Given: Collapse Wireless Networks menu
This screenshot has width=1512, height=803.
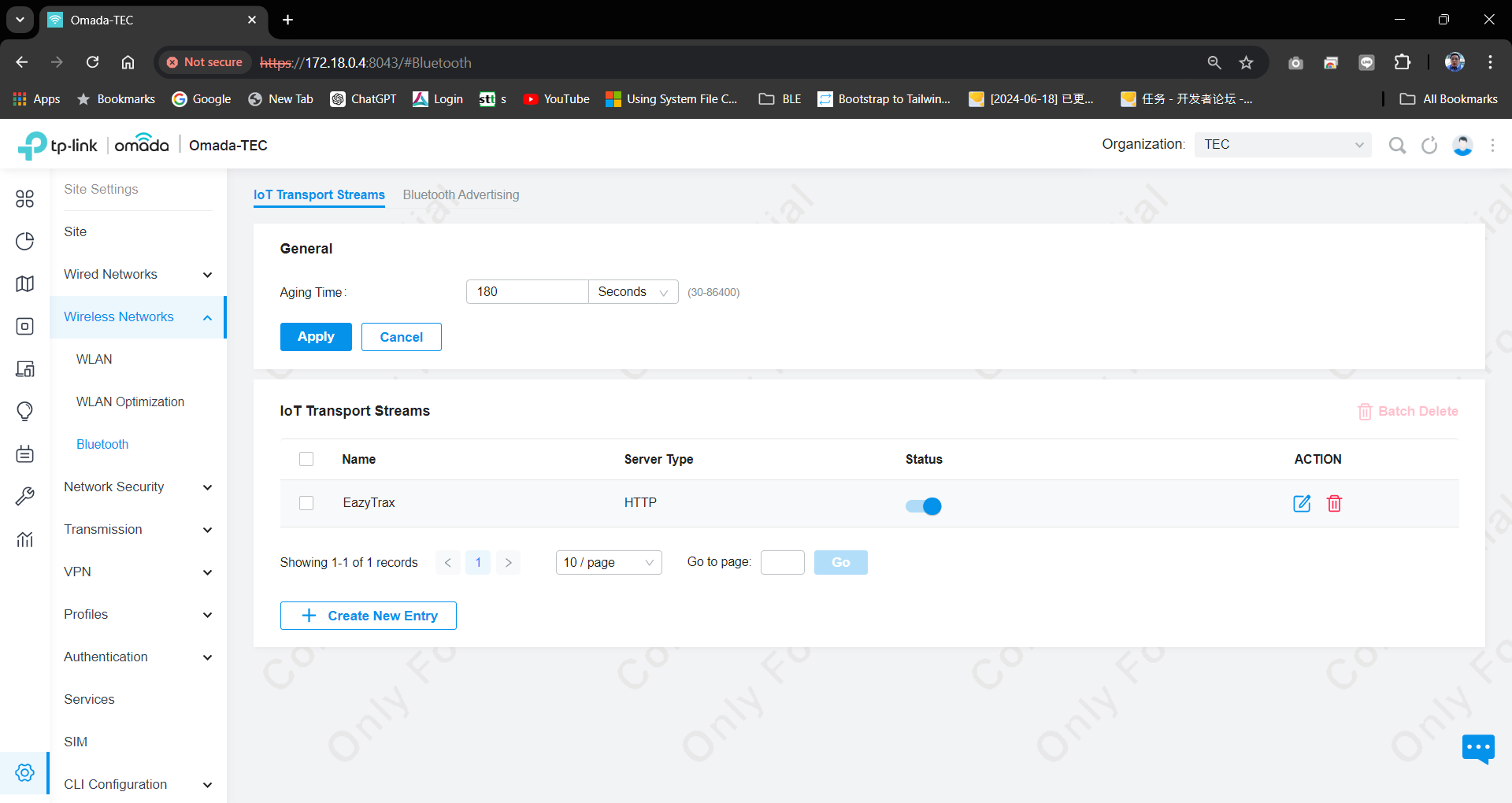Looking at the screenshot, I should [x=138, y=316].
